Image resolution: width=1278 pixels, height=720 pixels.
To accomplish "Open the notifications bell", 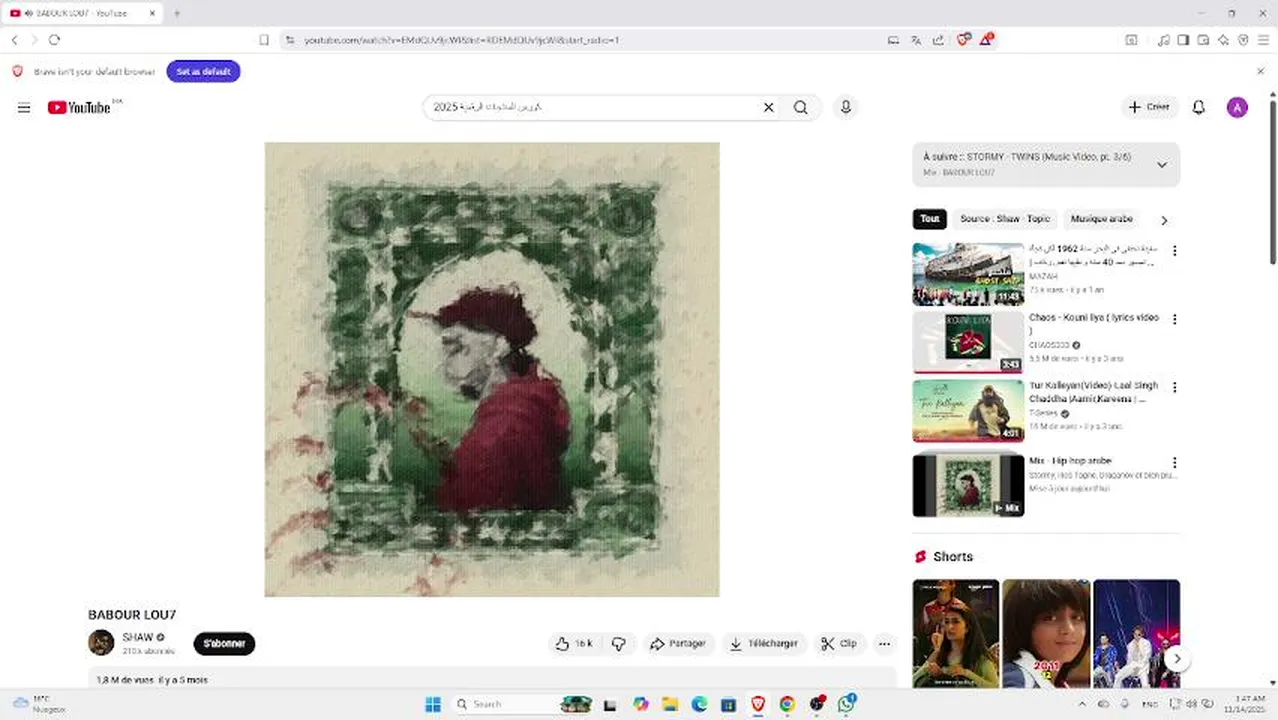I will point(1198,108).
